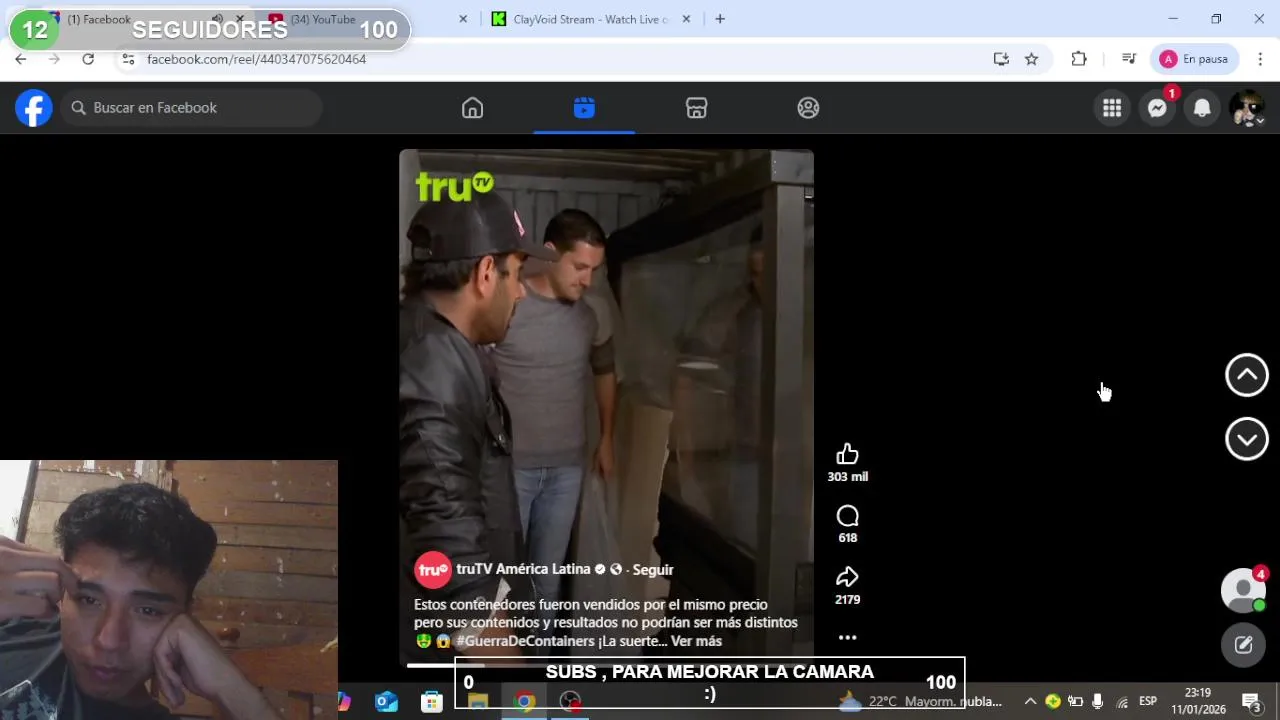Open the OBS taskbar icon
Viewport: 1280px width, 720px height.
(x=570, y=702)
